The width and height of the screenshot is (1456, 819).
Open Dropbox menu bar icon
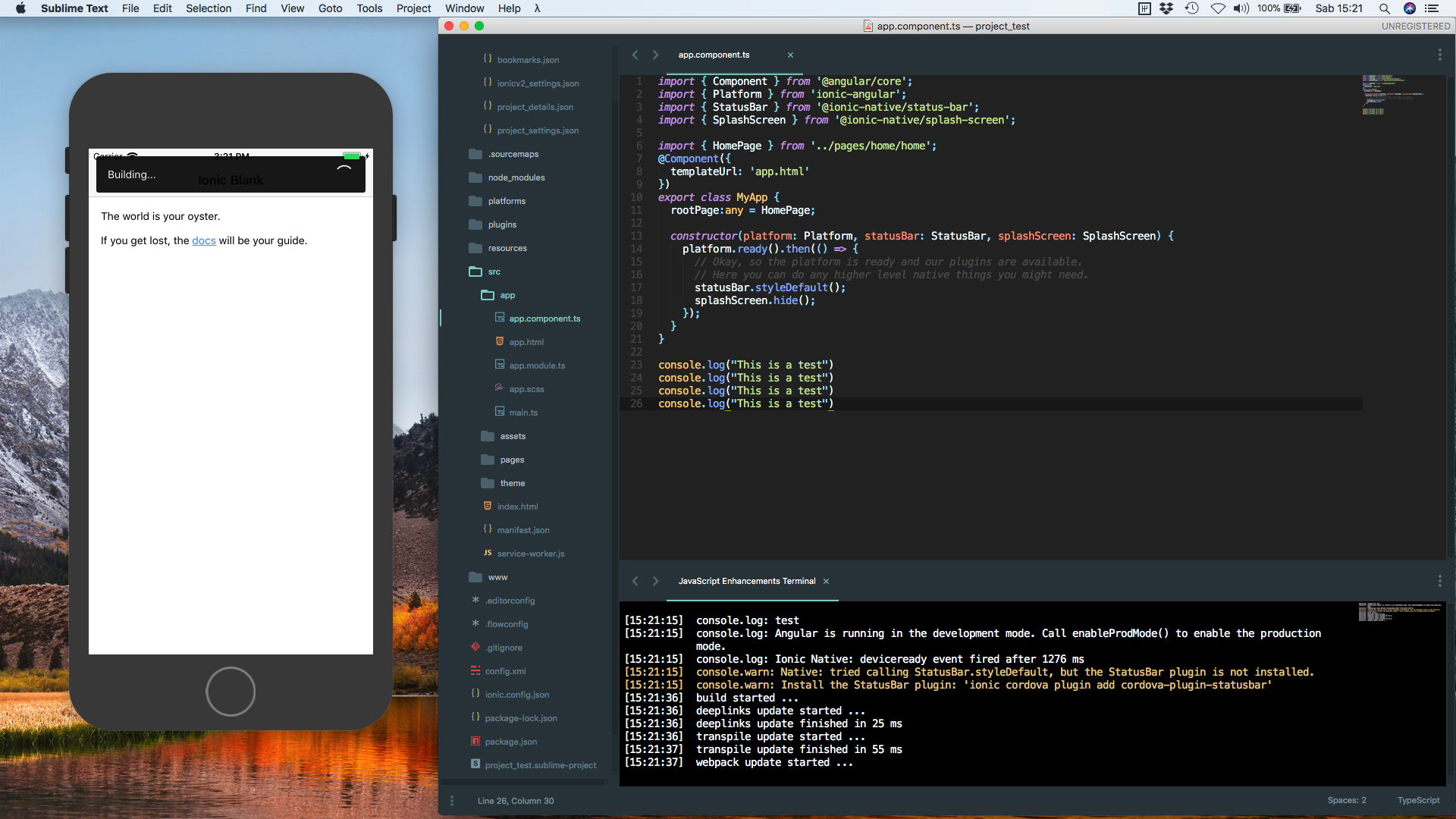(1166, 8)
